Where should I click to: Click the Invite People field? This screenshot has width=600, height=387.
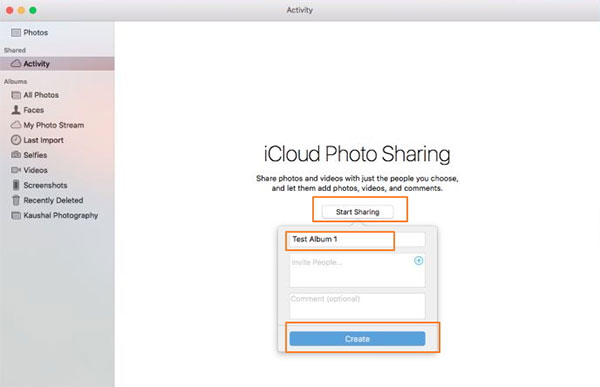coord(357,270)
